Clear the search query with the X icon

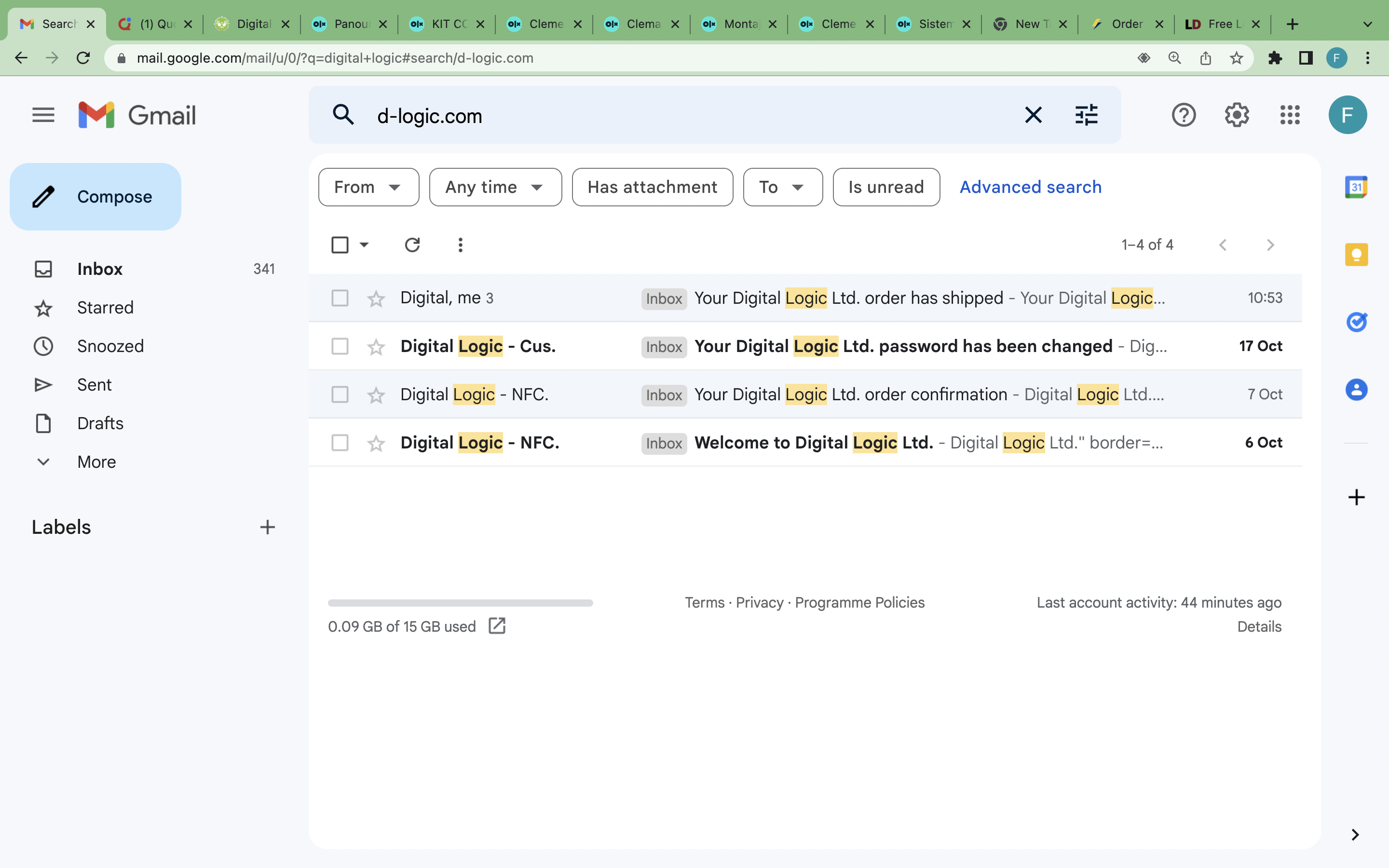[x=1033, y=115]
